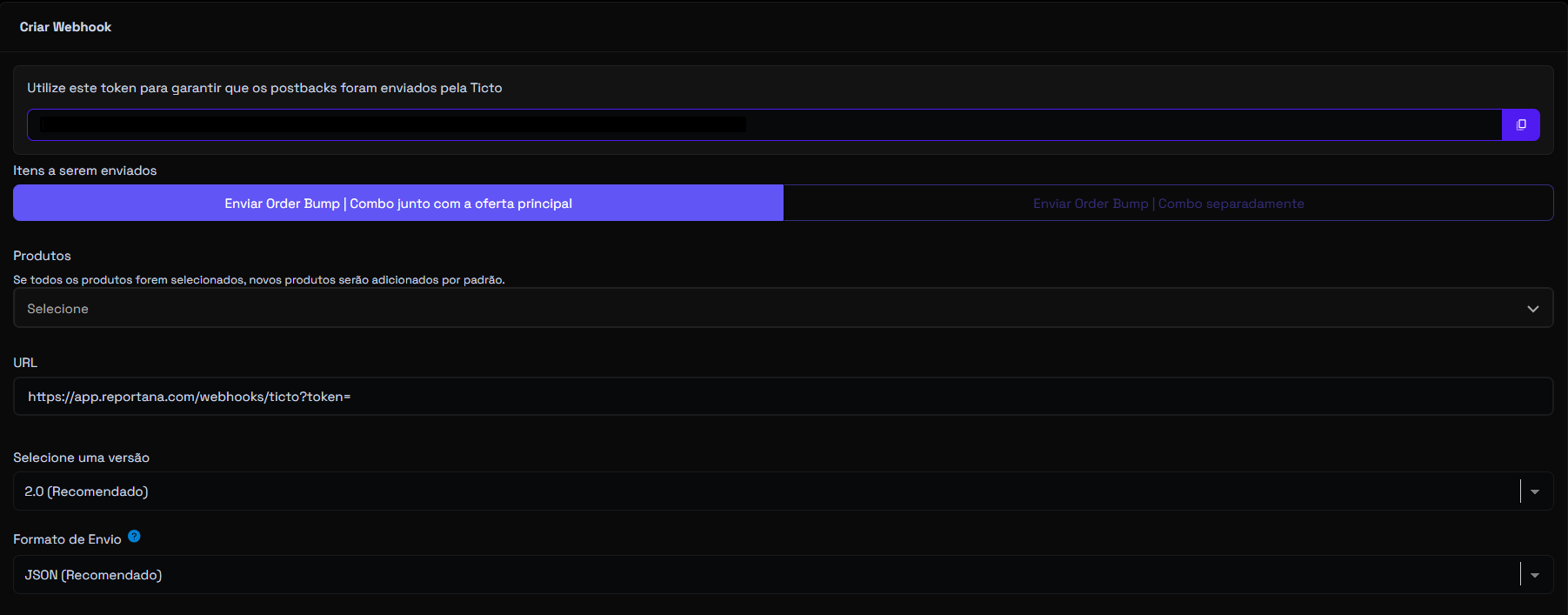This screenshot has height=615, width=1568.
Task: Expand the Produtos list via its chevron
Action: [x=1532, y=309]
